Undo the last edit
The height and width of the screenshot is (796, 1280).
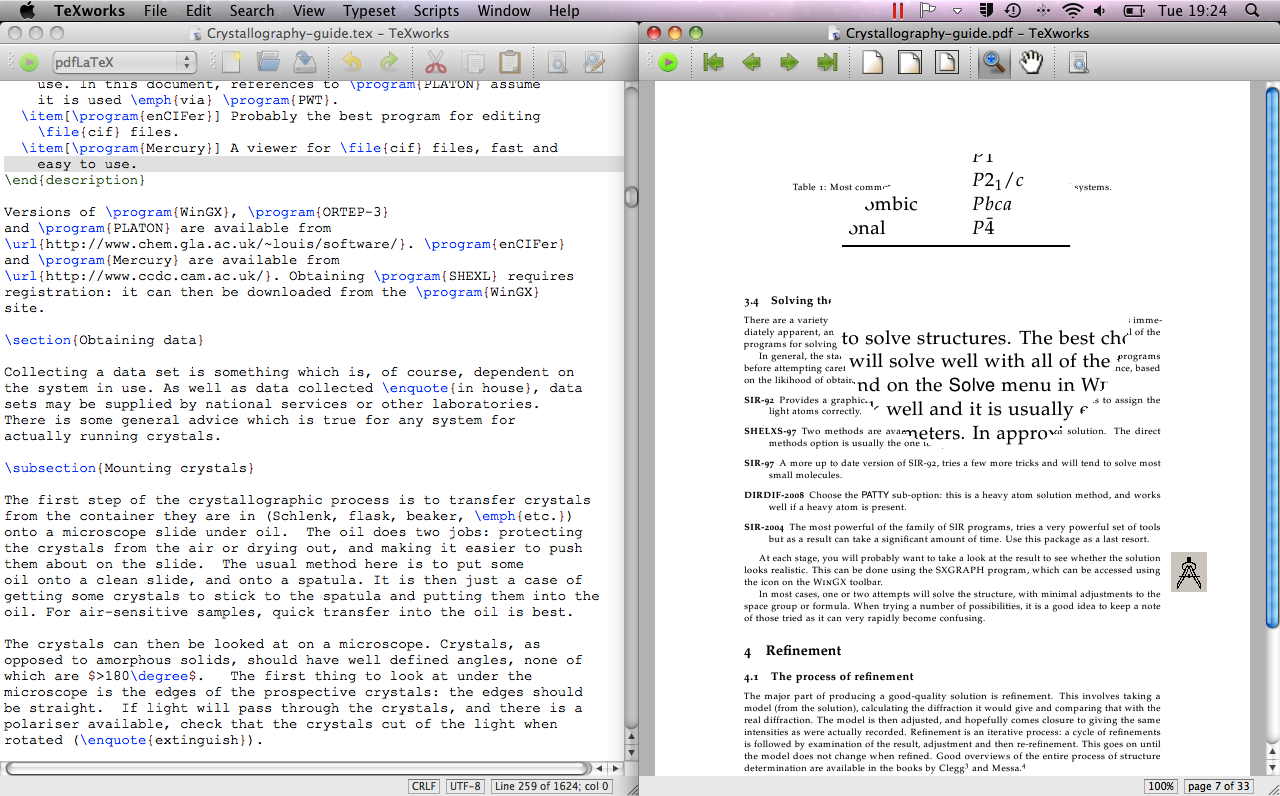(352, 63)
